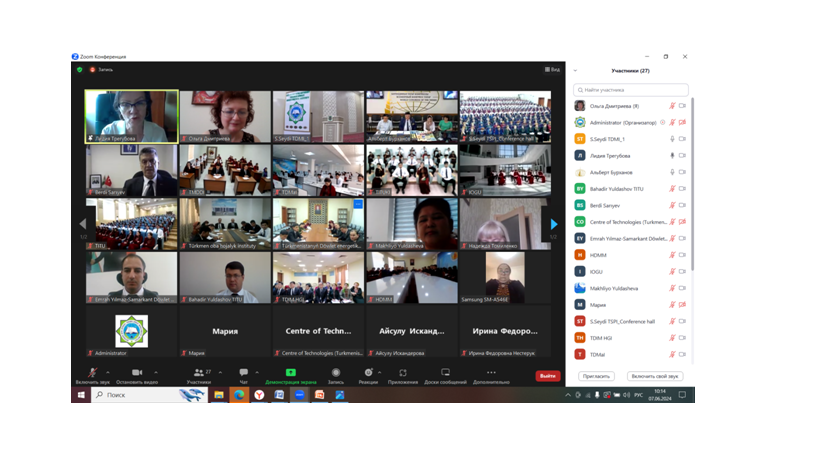Open caret beside Чат toolbar button
This screenshot has width=819, height=460.
[x=256, y=372]
